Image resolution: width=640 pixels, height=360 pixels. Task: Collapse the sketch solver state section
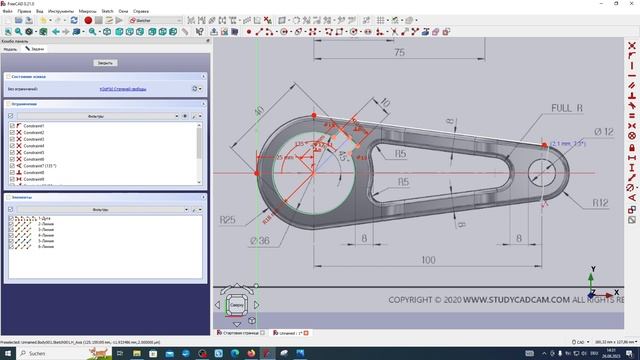tap(203, 76)
